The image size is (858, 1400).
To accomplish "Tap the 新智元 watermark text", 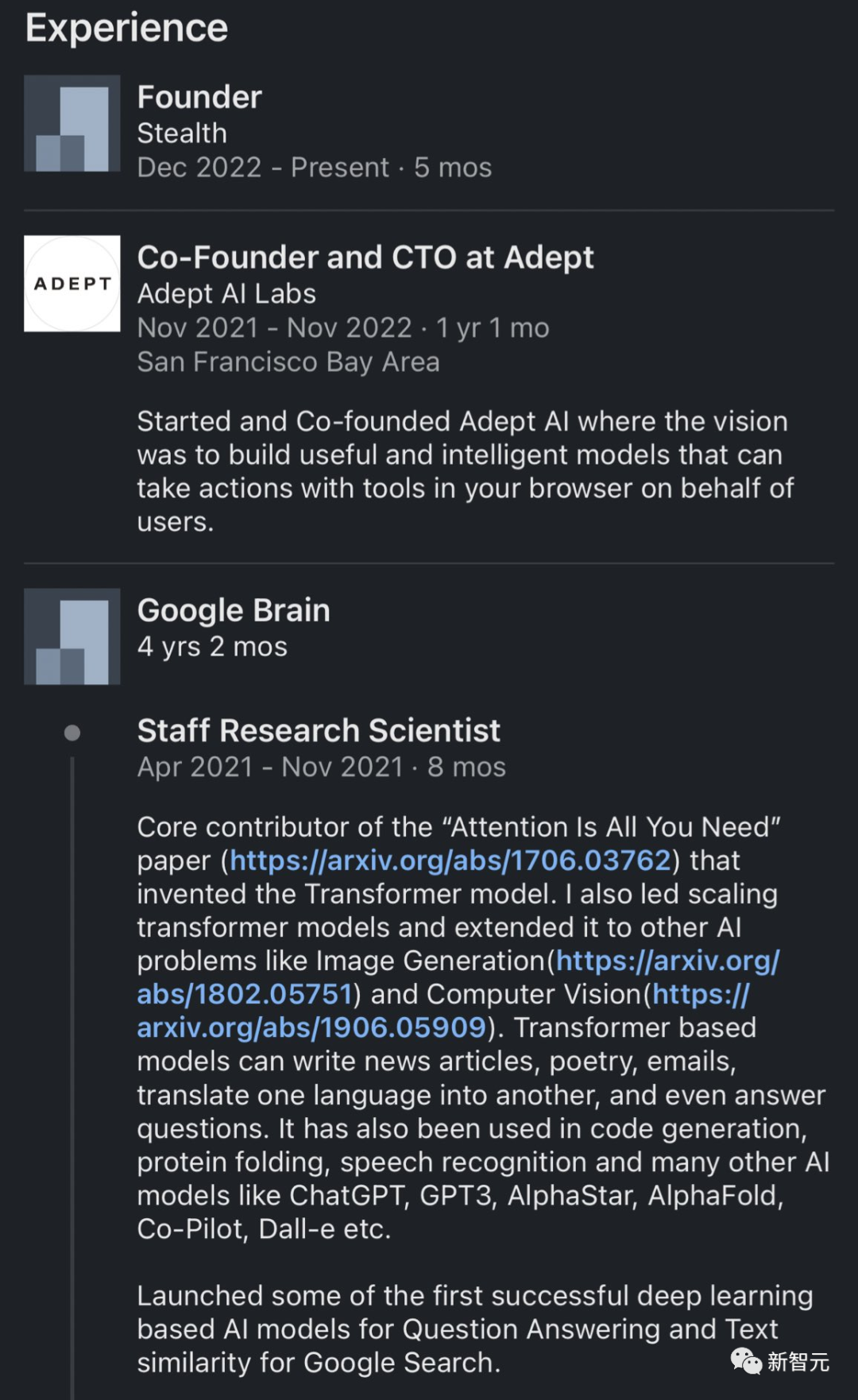I will (x=798, y=1362).
